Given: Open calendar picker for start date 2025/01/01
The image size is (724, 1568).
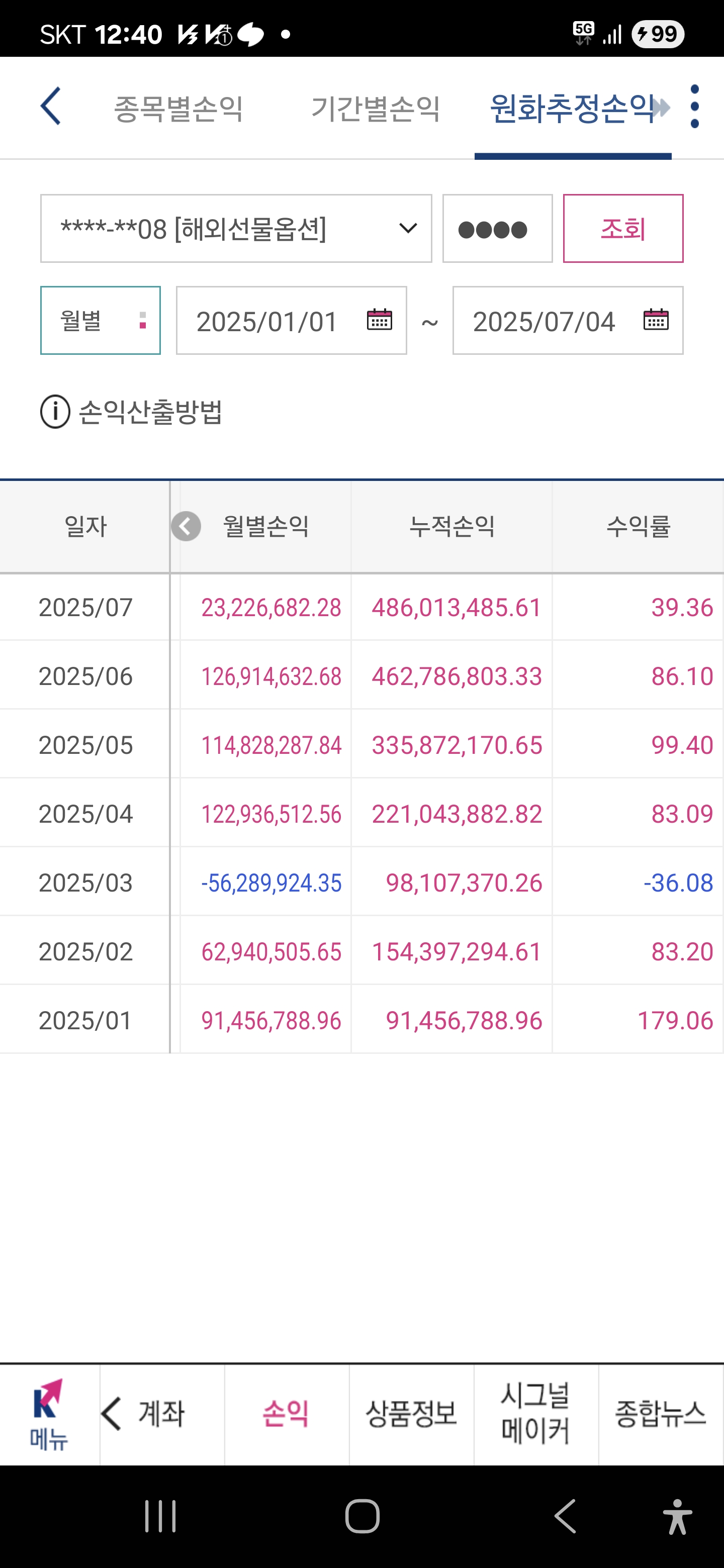Looking at the screenshot, I should 380,320.
